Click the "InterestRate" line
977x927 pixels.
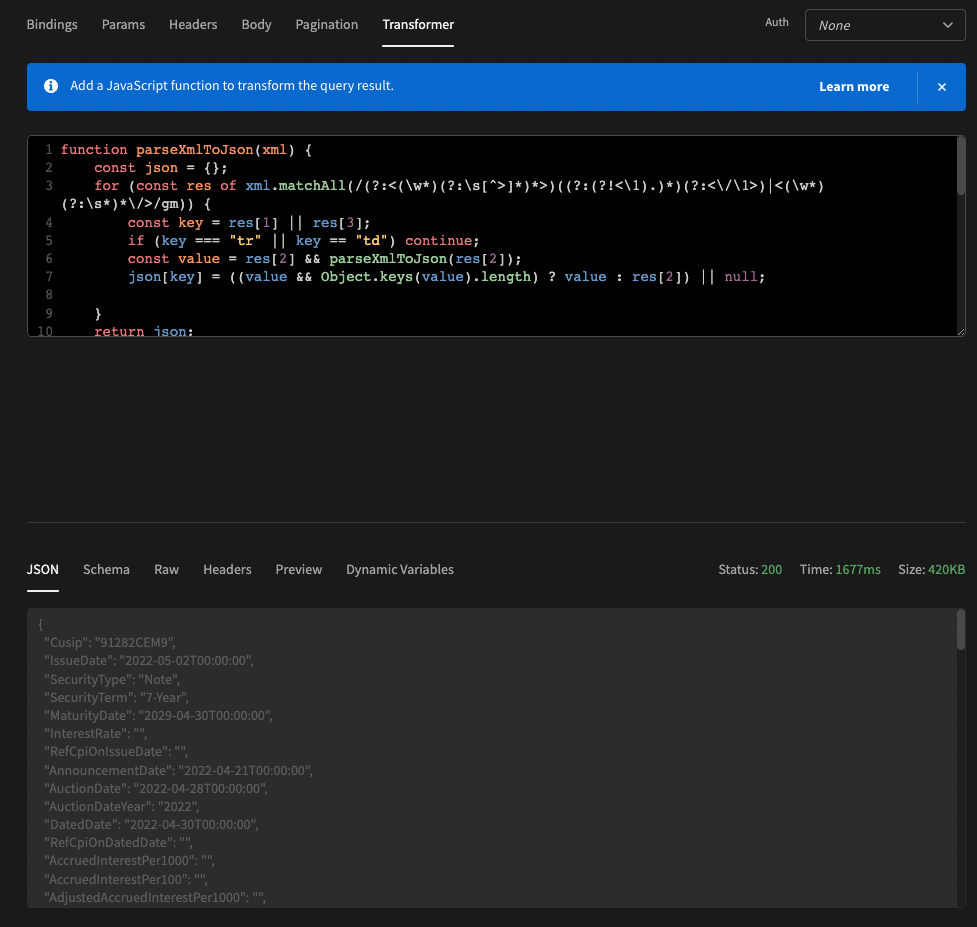click(95, 733)
